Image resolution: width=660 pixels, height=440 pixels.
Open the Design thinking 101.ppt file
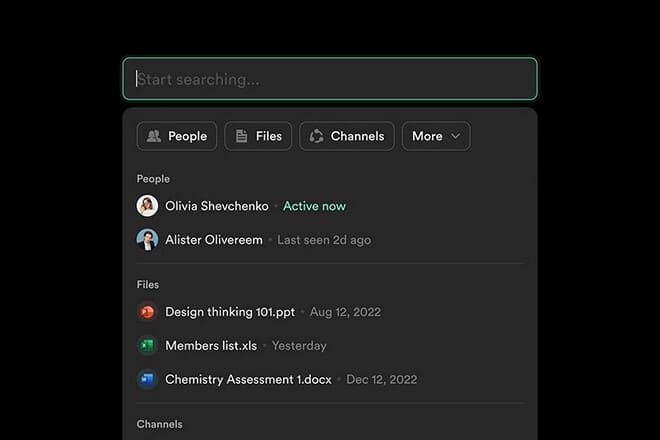(x=230, y=312)
